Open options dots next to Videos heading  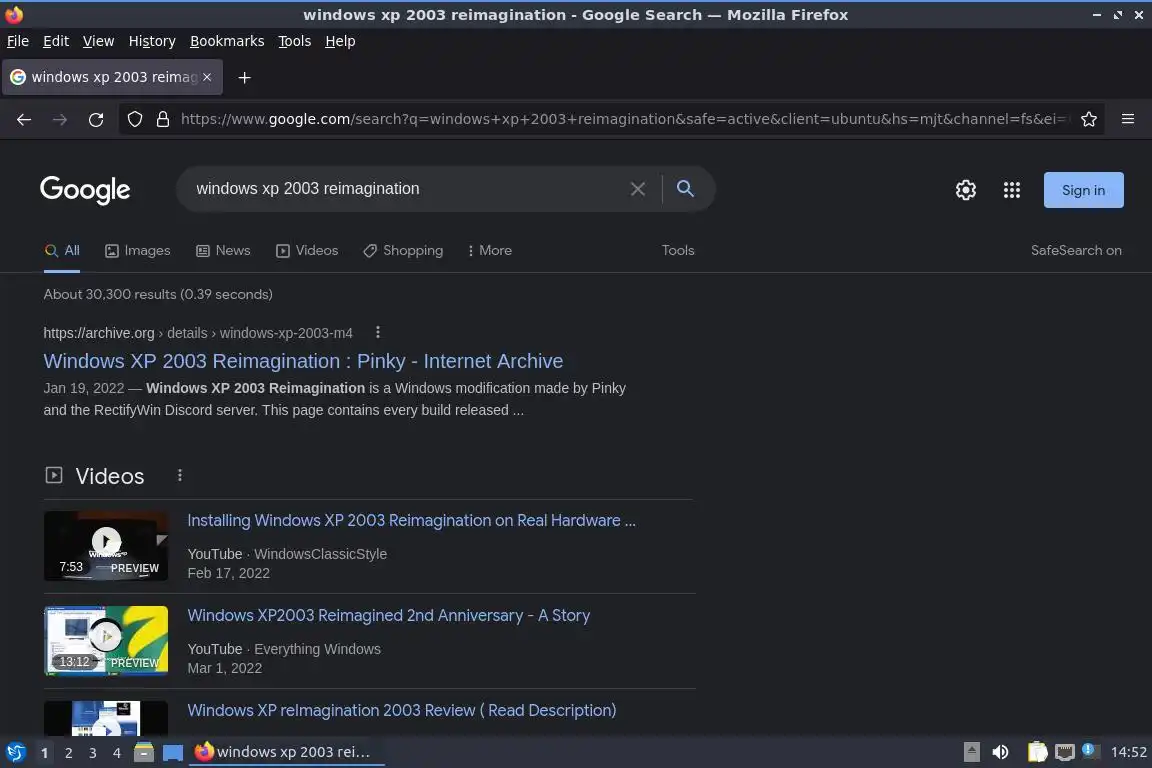(x=179, y=475)
